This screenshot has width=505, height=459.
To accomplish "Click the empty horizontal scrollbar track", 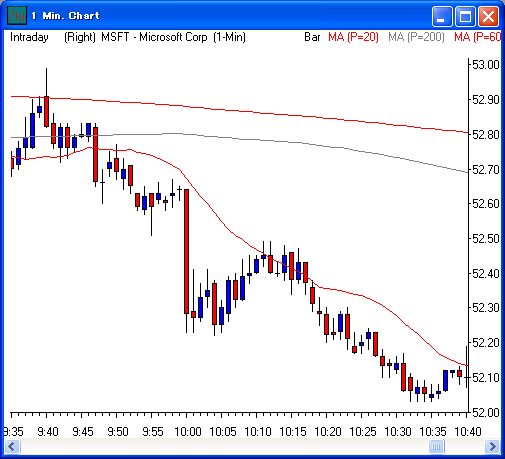I will pos(224,446).
